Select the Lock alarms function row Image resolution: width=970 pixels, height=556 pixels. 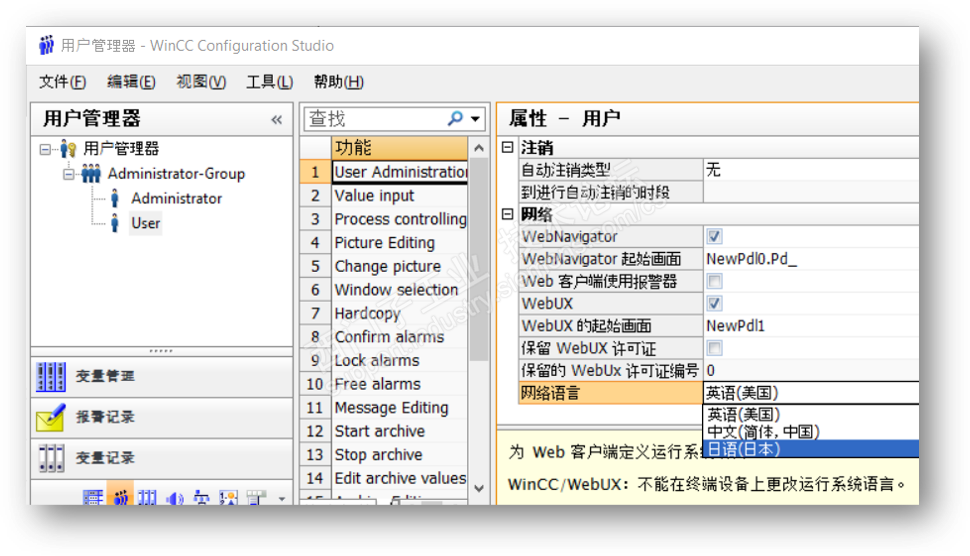point(400,361)
